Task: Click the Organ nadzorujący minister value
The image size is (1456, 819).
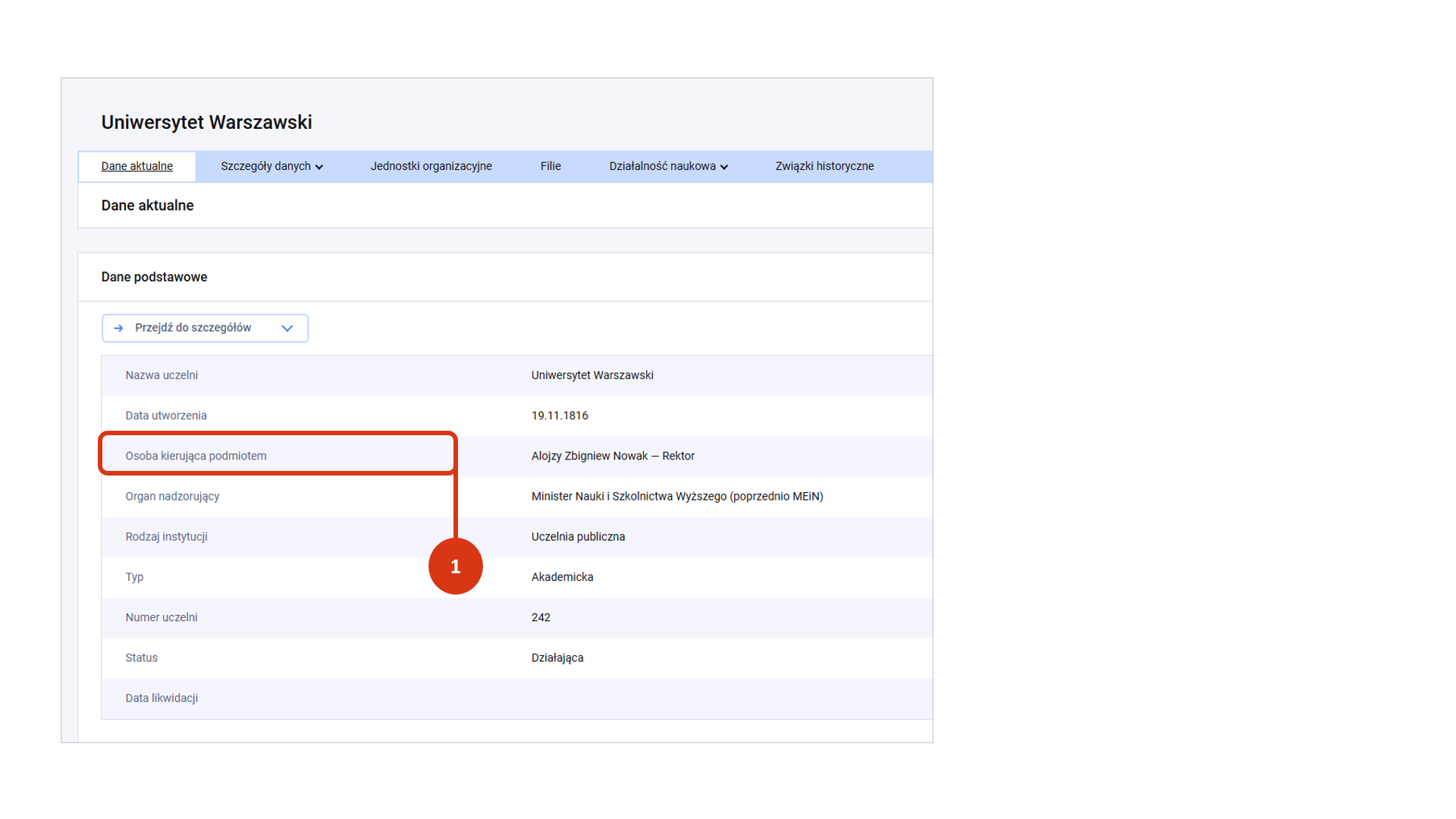Action: pos(676,497)
